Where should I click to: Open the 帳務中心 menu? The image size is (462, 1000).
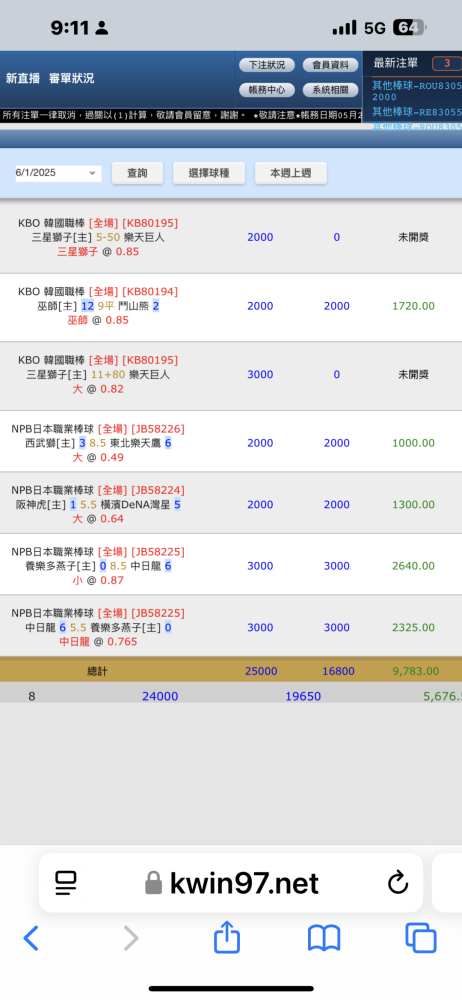point(267,90)
